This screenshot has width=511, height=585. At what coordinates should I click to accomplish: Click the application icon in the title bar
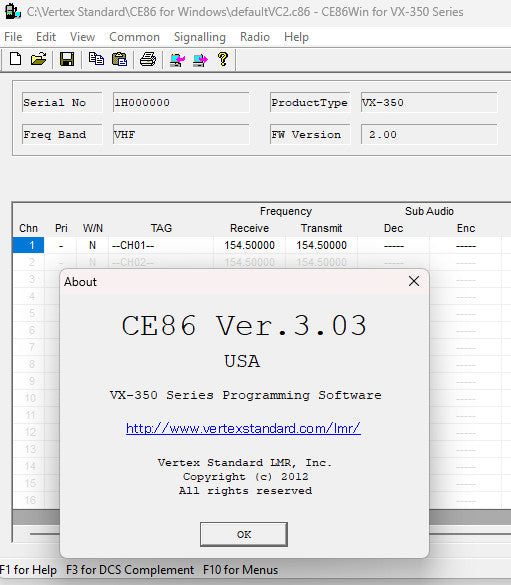[12, 12]
